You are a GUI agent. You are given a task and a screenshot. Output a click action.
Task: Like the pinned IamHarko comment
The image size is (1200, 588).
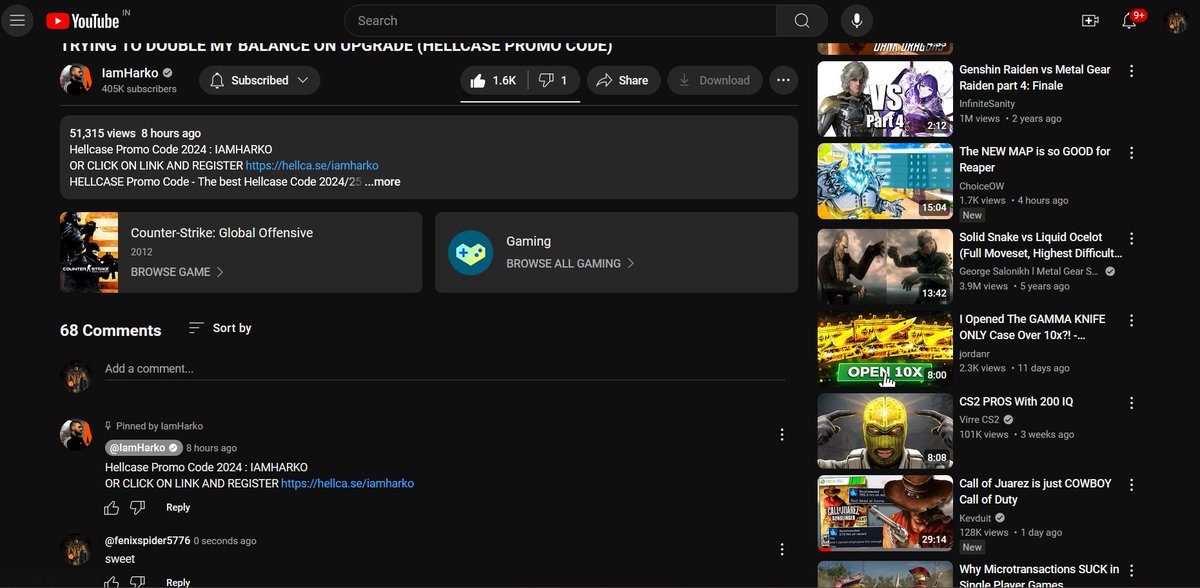(112, 508)
